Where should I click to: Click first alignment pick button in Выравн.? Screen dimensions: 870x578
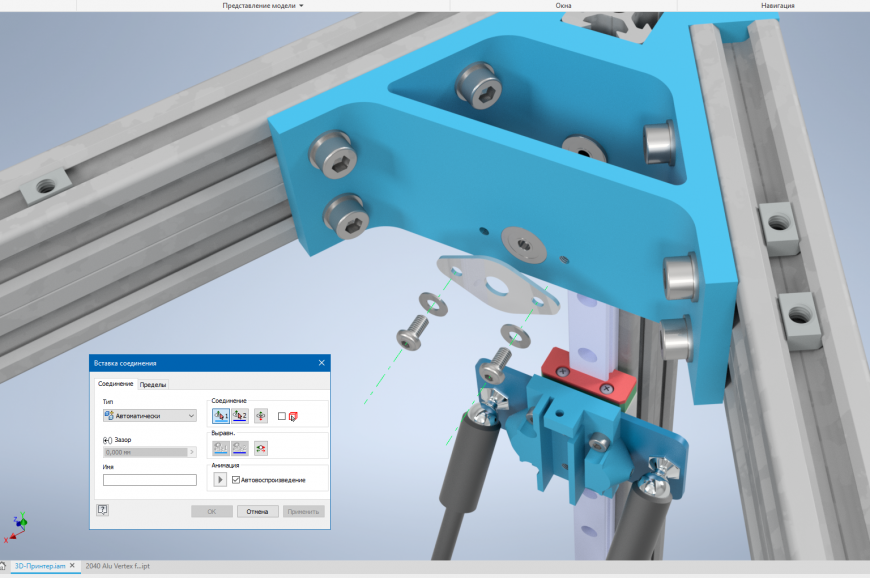tap(221, 448)
